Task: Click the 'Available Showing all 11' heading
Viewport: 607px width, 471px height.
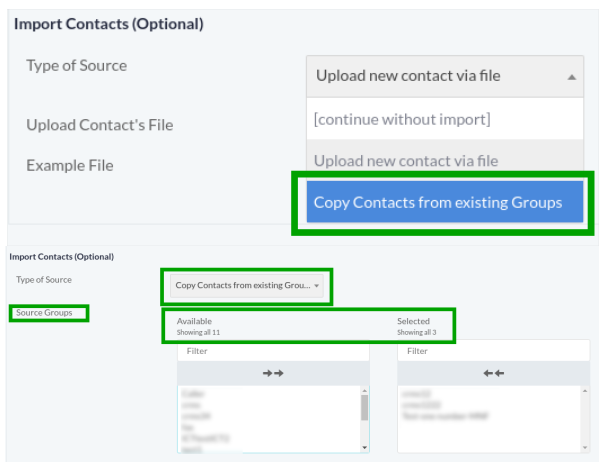Action: pos(198,326)
